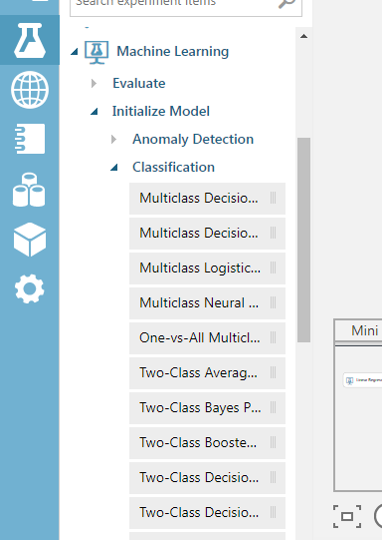Select the Classification label
The height and width of the screenshot is (540, 382).
pos(174,167)
